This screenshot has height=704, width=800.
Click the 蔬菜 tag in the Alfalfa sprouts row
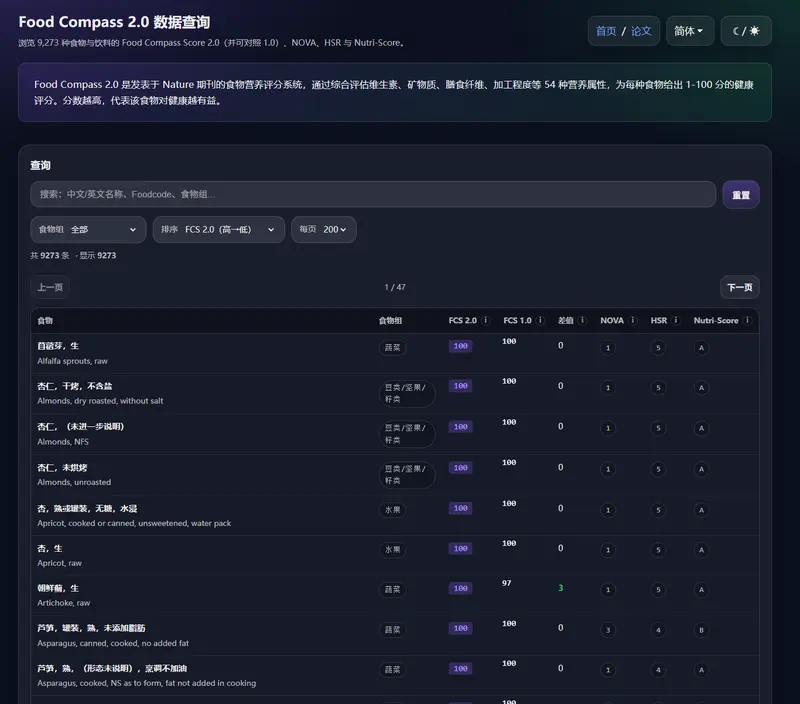[393, 348]
